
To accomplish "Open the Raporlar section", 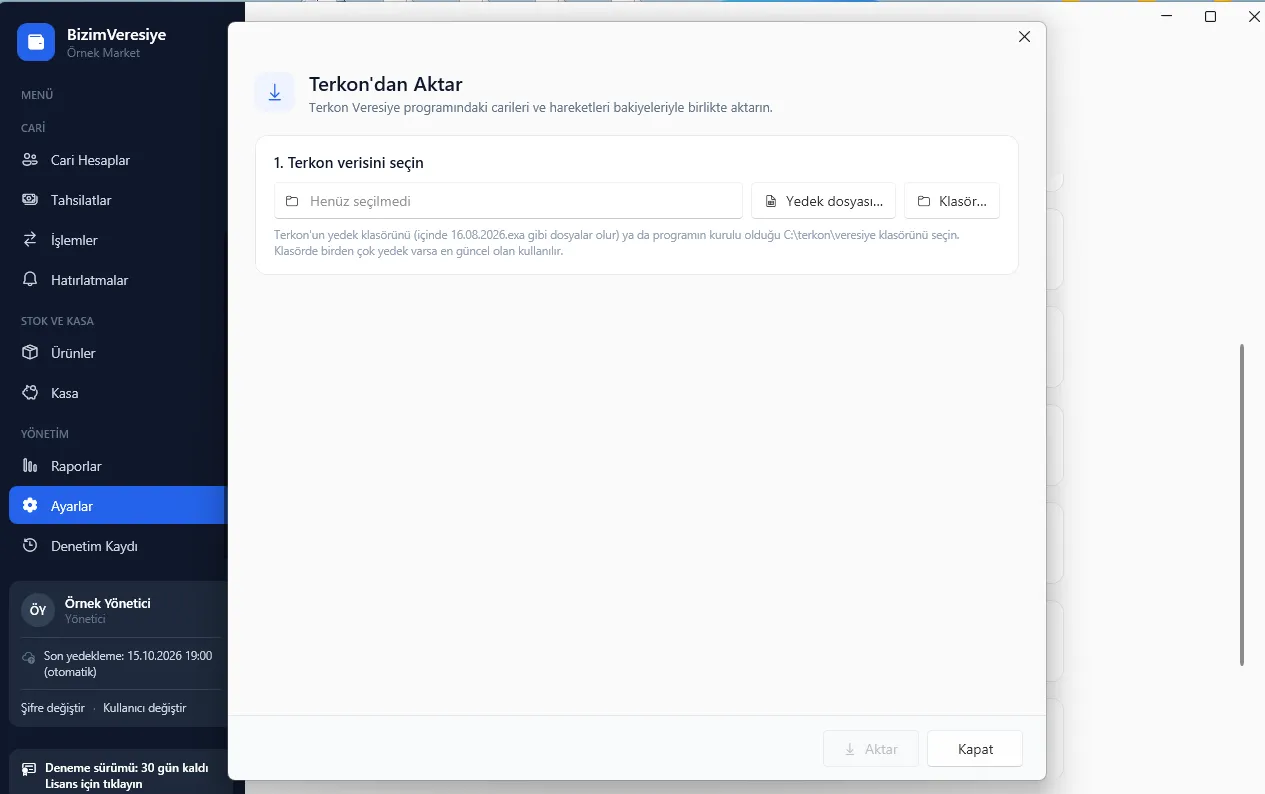I will pyautogui.click(x=117, y=466).
